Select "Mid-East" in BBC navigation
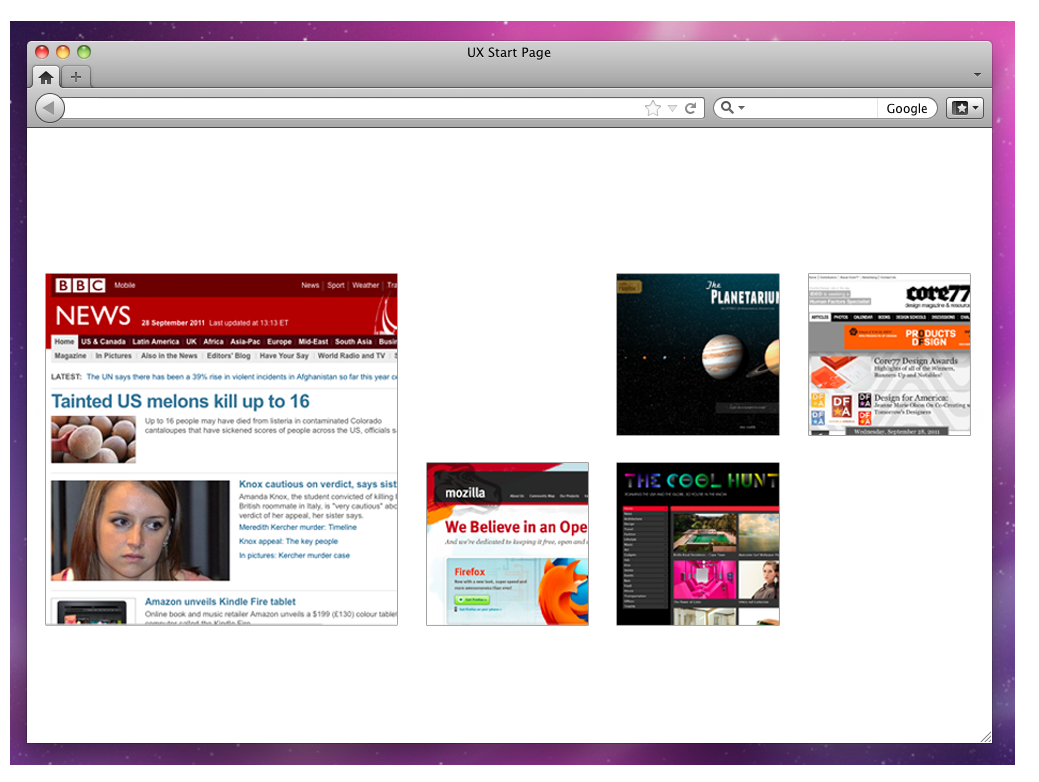The image size is (1039, 782). 313,342
